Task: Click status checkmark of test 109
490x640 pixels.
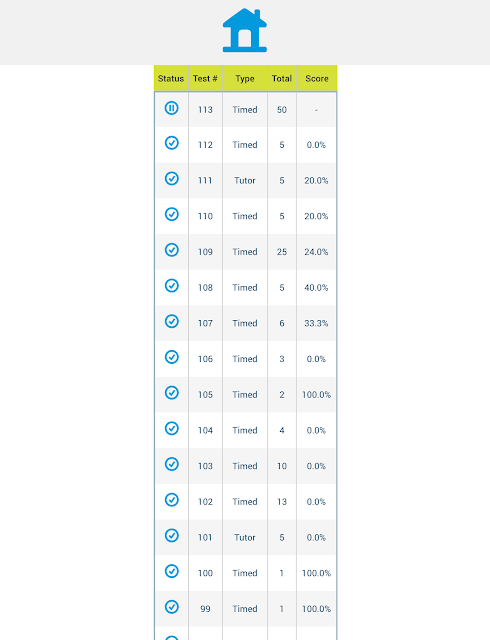Action: point(172,250)
